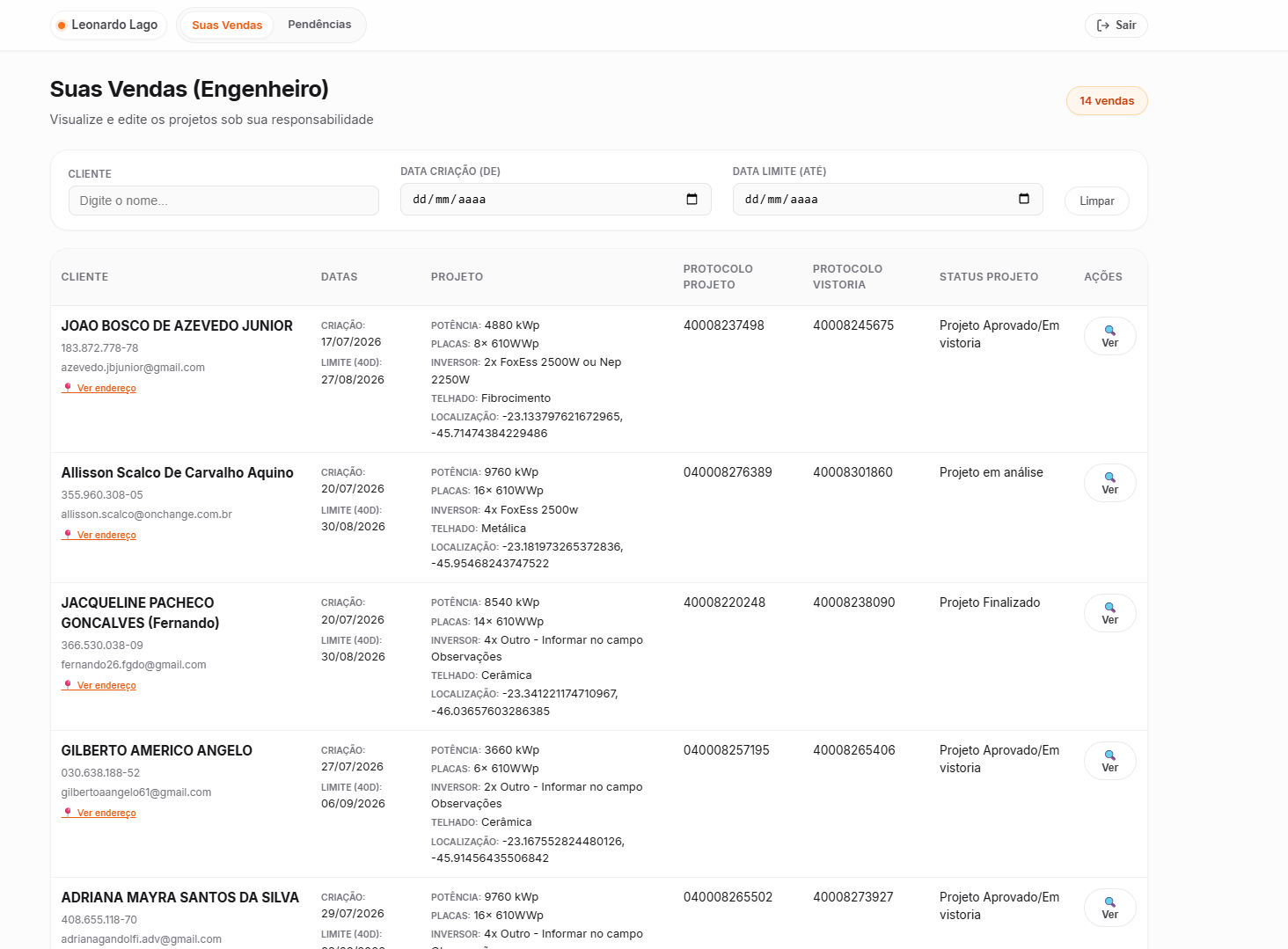Viewport: 1288px width, 949px height.
Task: Select project protocol 040008265502
Action: tap(728, 897)
